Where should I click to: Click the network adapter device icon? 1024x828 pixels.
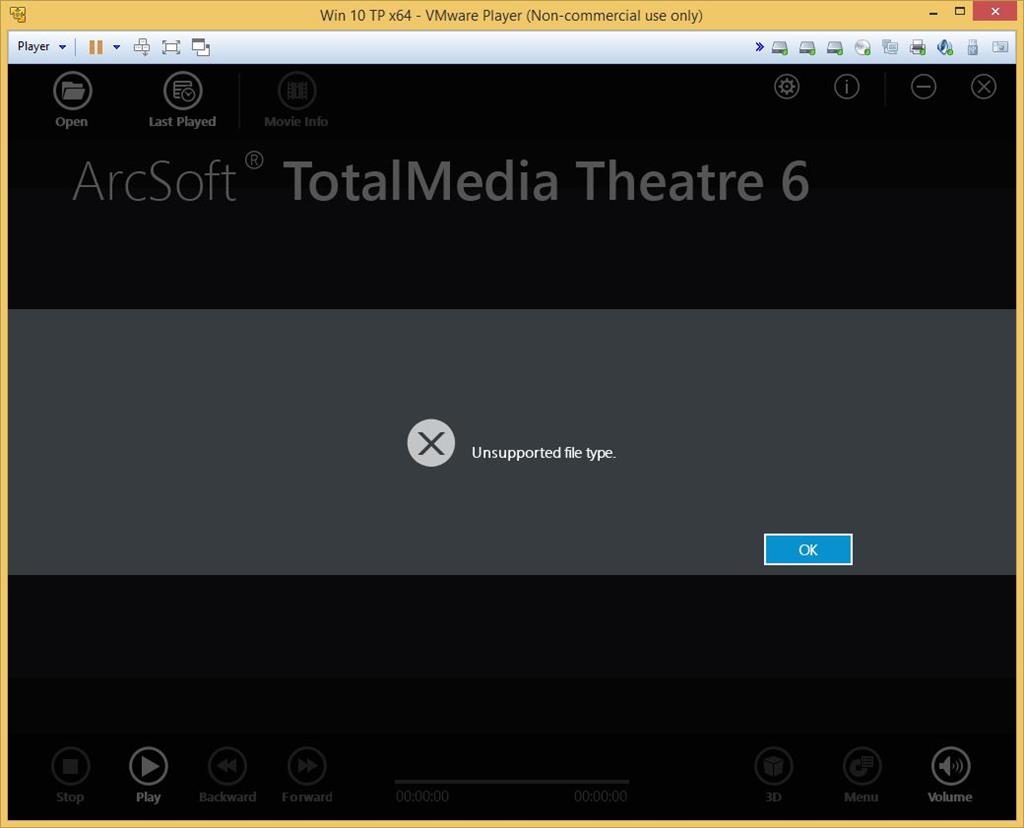[890, 47]
